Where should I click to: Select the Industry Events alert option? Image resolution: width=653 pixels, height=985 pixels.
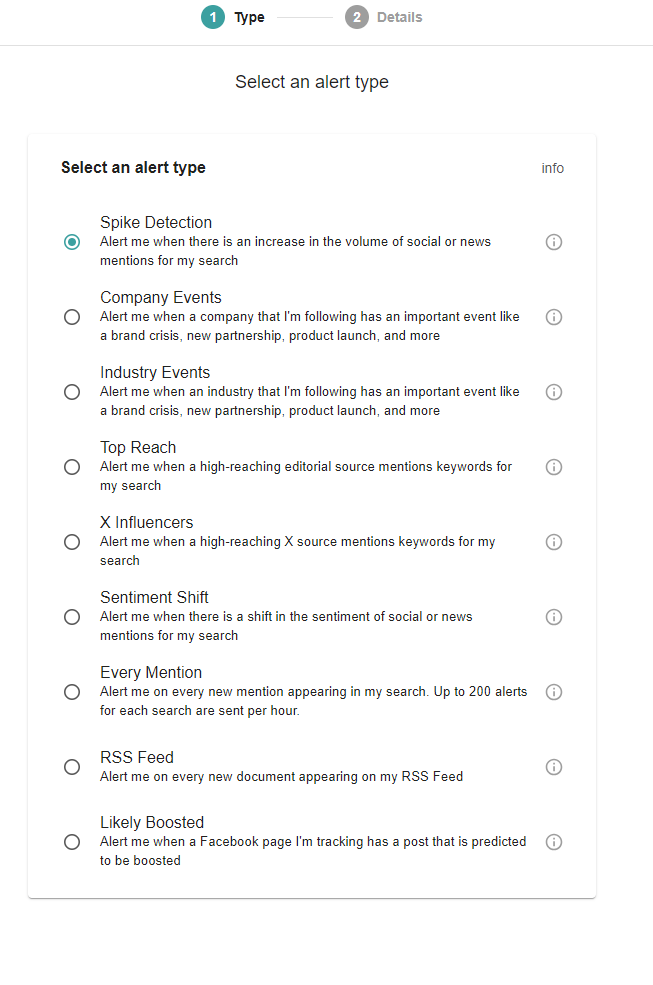pos(72,392)
